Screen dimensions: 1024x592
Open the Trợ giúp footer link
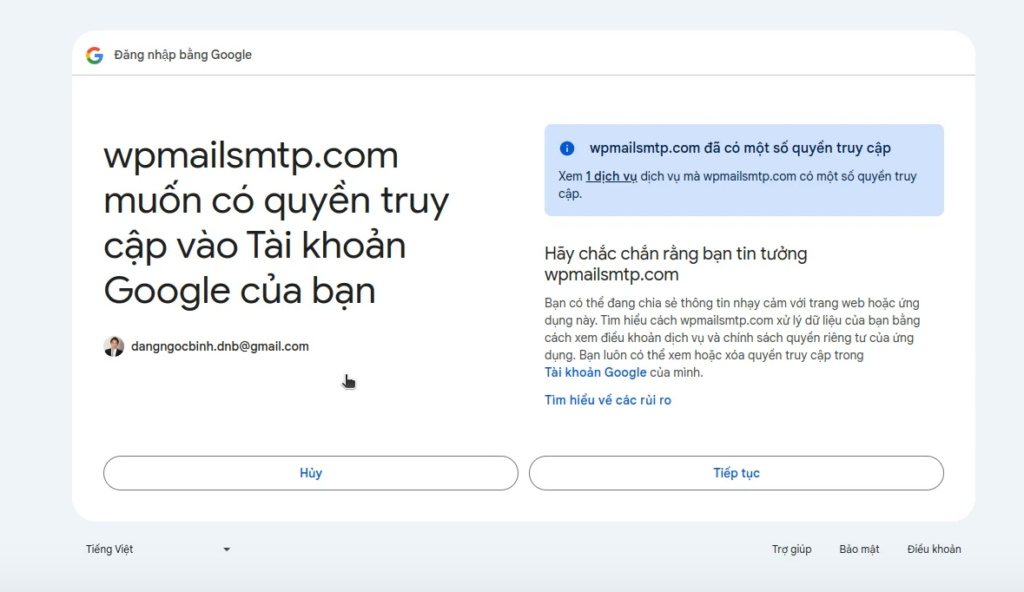pyautogui.click(x=791, y=549)
